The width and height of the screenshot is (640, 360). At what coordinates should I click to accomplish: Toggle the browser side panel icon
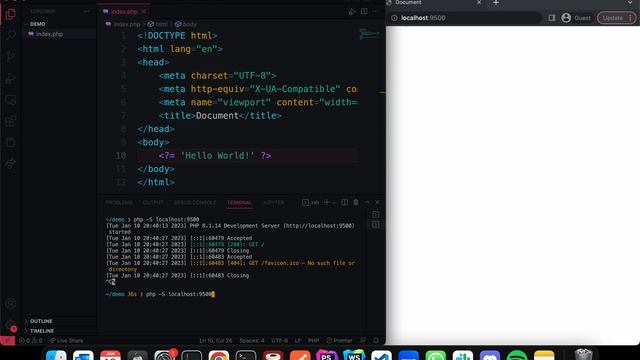[552, 18]
